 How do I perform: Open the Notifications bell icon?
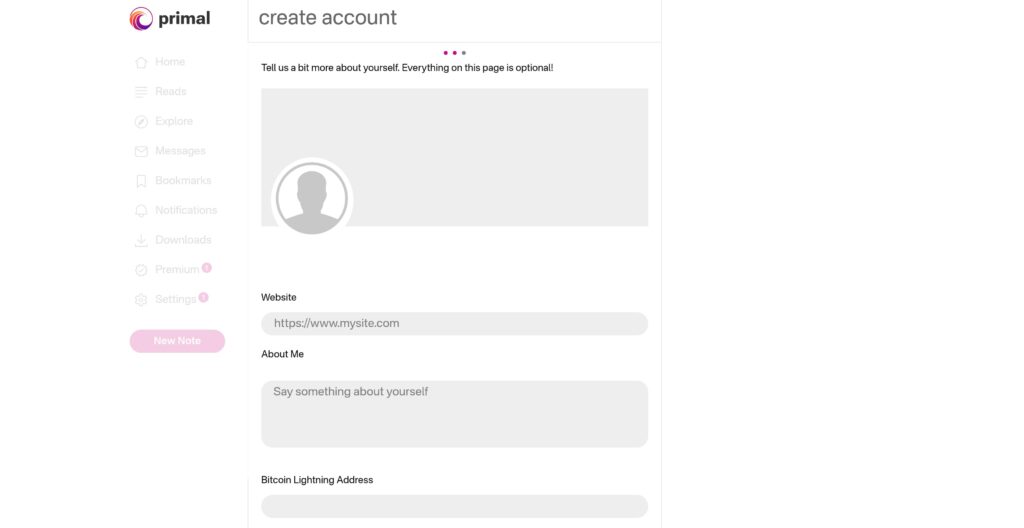tap(141, 211)
